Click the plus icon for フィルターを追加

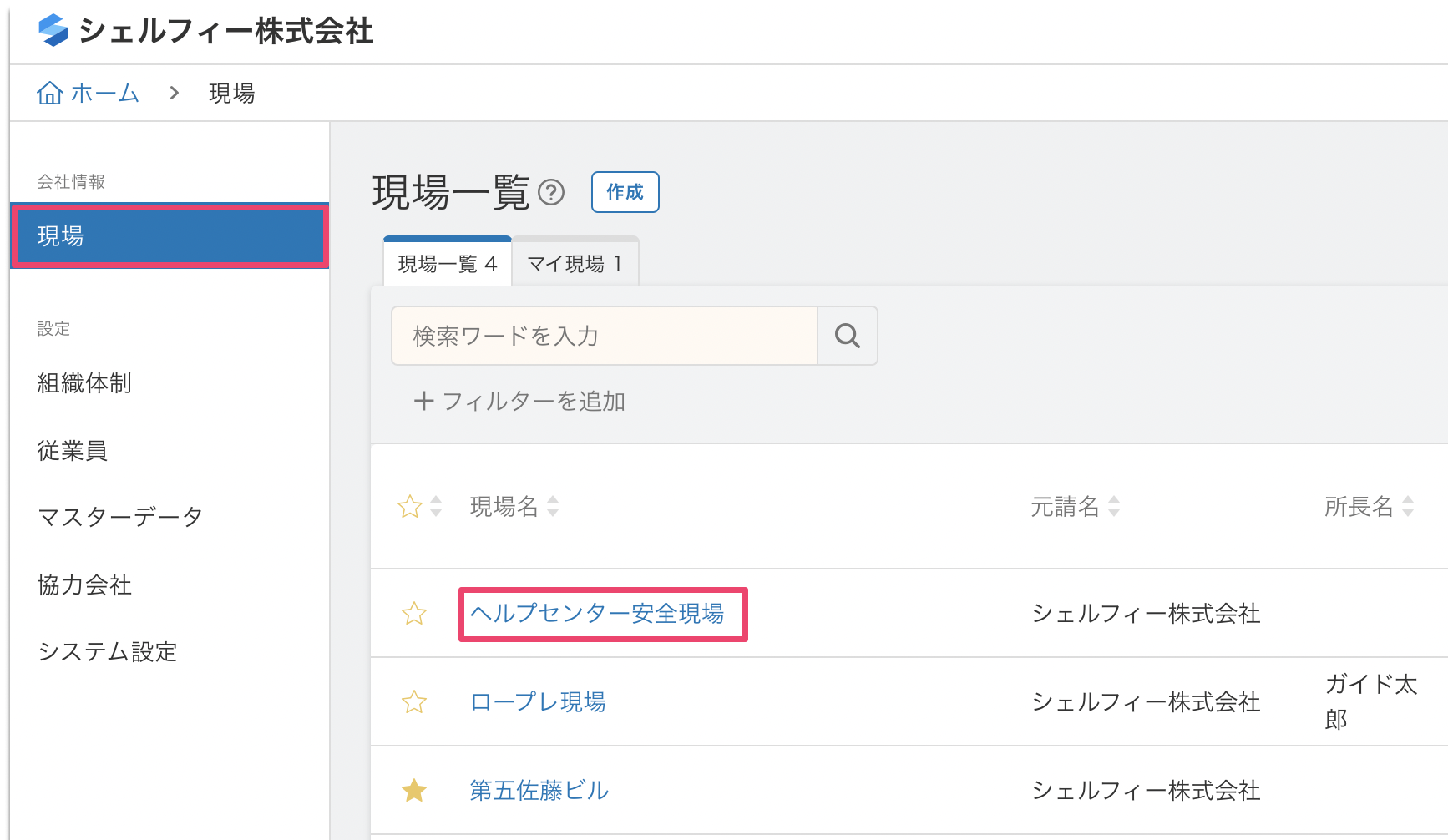pos(423,402)
